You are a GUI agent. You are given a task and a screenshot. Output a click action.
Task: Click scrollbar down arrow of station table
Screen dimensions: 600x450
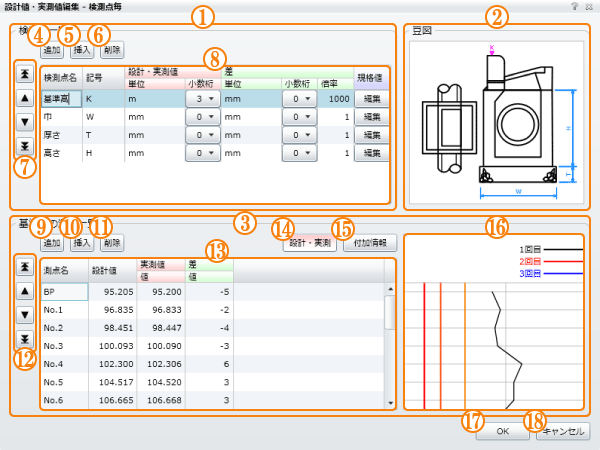click(x=391, y=402)
